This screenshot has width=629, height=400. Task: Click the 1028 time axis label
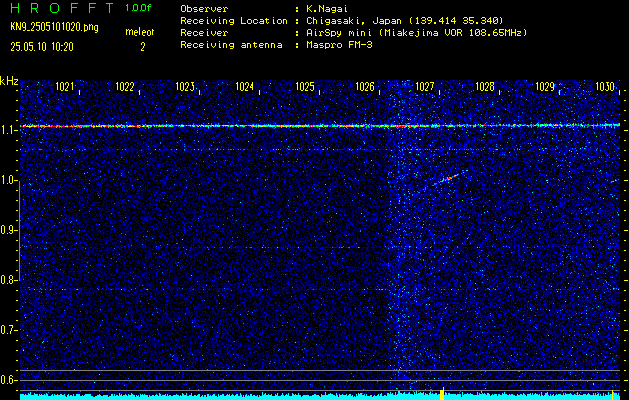pyautogui.click(x=485, y=87)
